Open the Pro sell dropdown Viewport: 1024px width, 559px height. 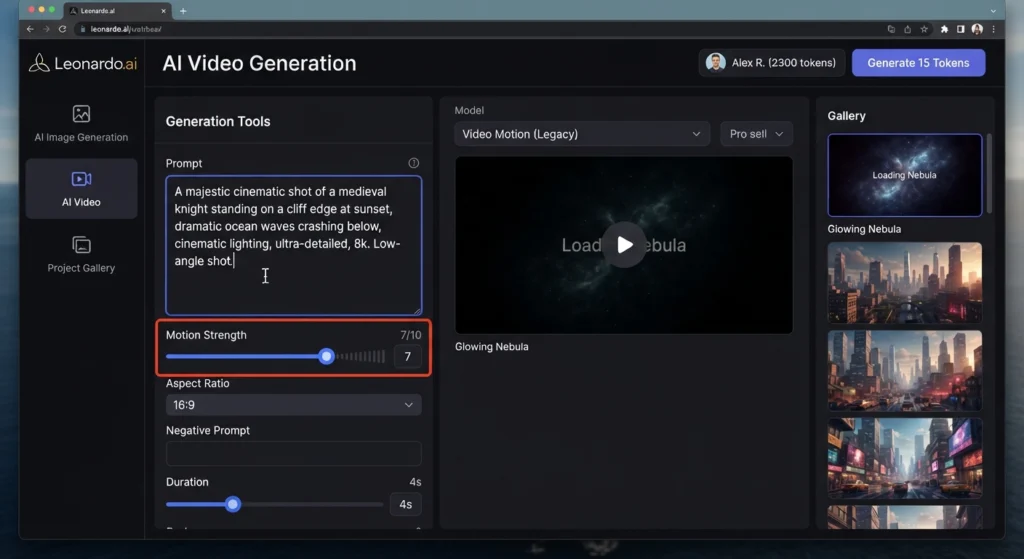756,134
